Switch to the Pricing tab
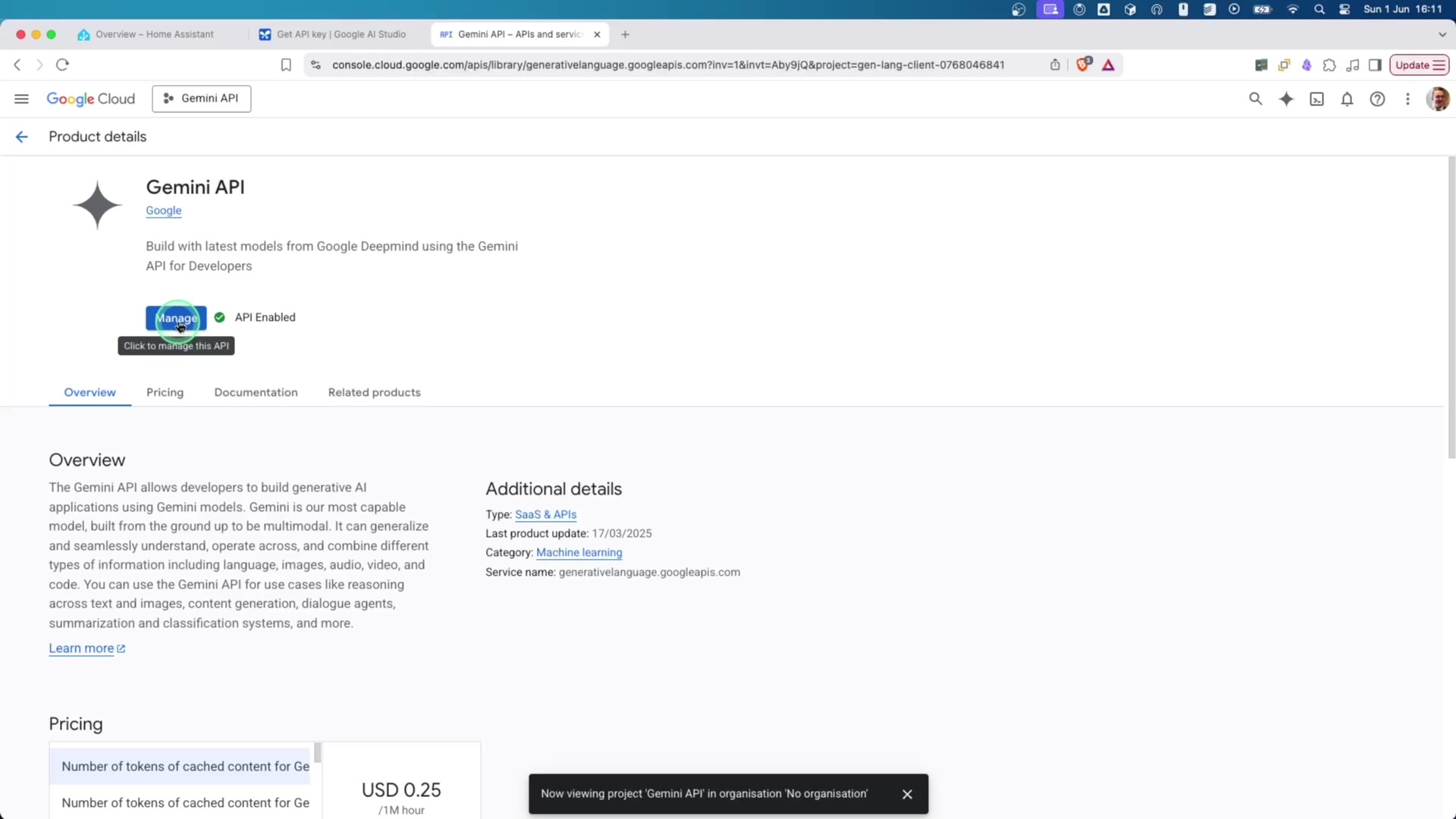This screenshot has width=1456, height=819. (165, 393)
